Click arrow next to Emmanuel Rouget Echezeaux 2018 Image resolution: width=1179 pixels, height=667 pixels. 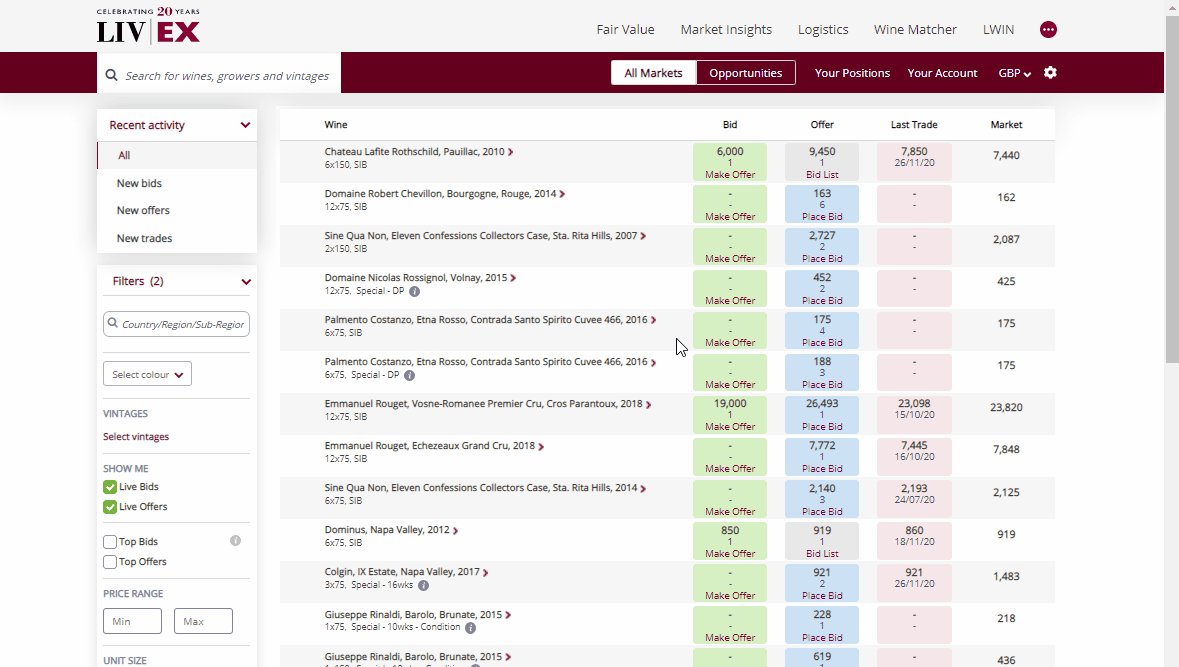tap(541, 446)
